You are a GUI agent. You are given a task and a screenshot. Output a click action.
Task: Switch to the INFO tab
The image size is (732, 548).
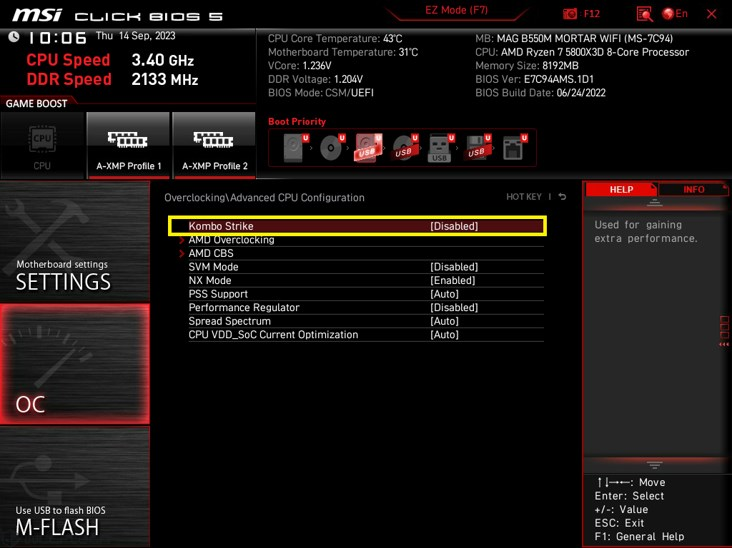[694, 190]
